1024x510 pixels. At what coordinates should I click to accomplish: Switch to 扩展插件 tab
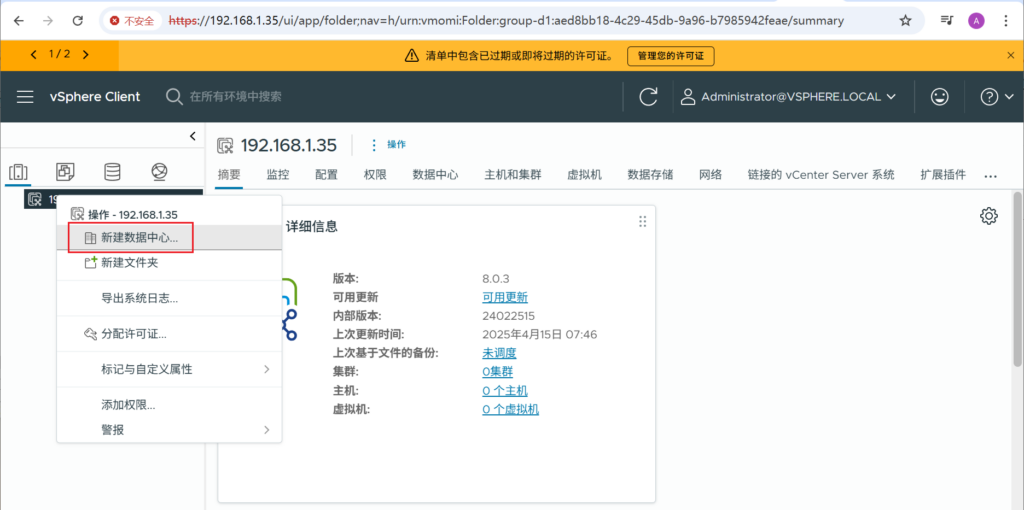pyautogui.click(x=943, y=174)
